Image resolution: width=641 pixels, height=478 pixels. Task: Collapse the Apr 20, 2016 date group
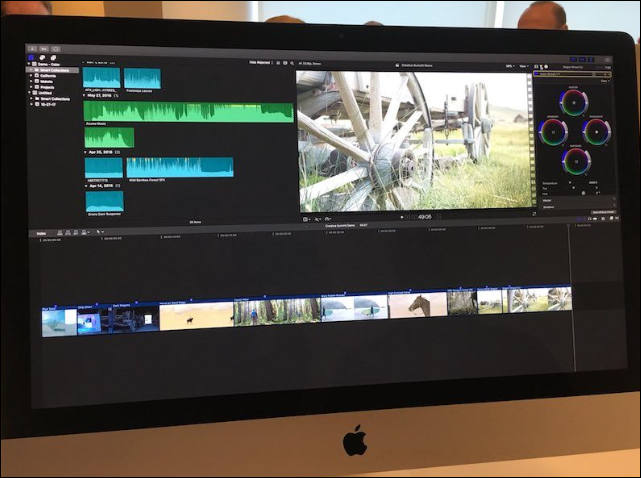click(x=87, y=152)
